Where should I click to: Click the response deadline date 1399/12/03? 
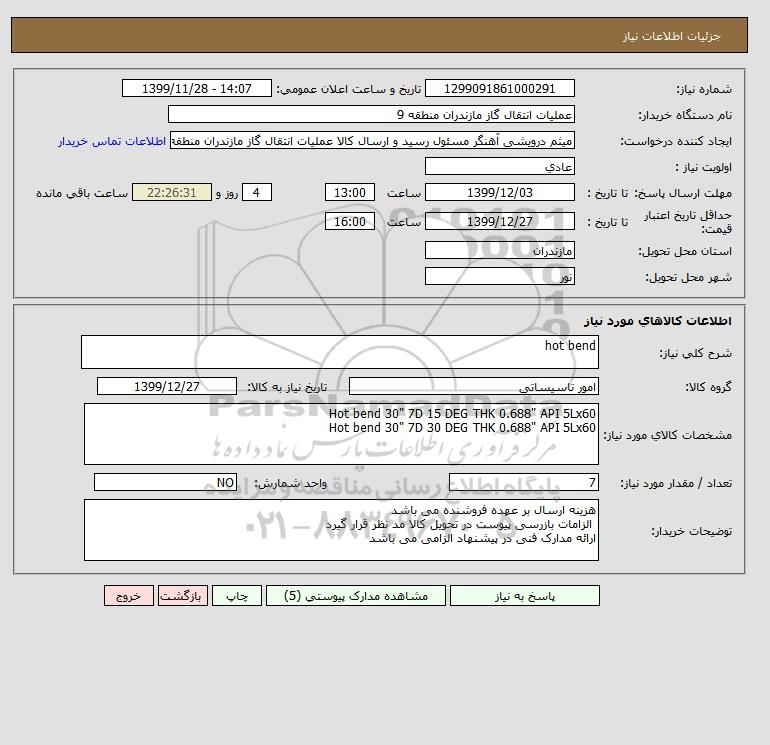(x=499, y=193)
